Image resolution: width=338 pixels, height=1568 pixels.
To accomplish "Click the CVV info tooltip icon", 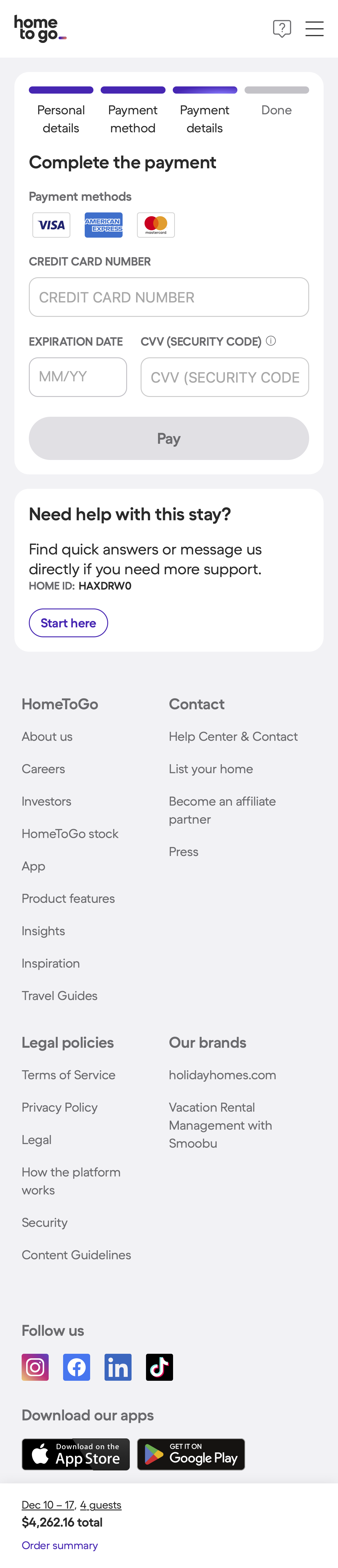I will click(x=270, y=341).
